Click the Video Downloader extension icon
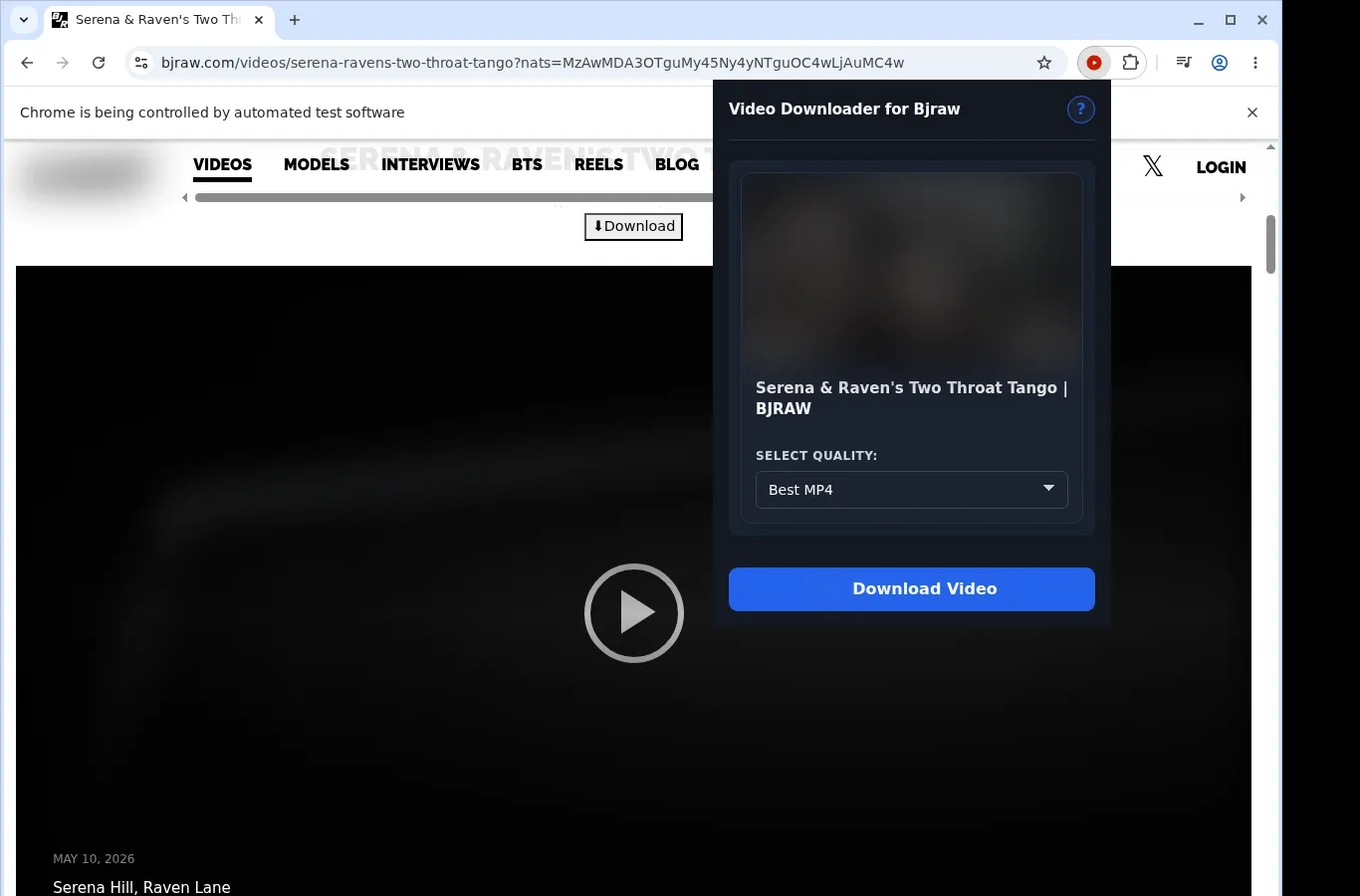Image resolution: width=1360 pixels, height=896 pixels. (1094, 63)
